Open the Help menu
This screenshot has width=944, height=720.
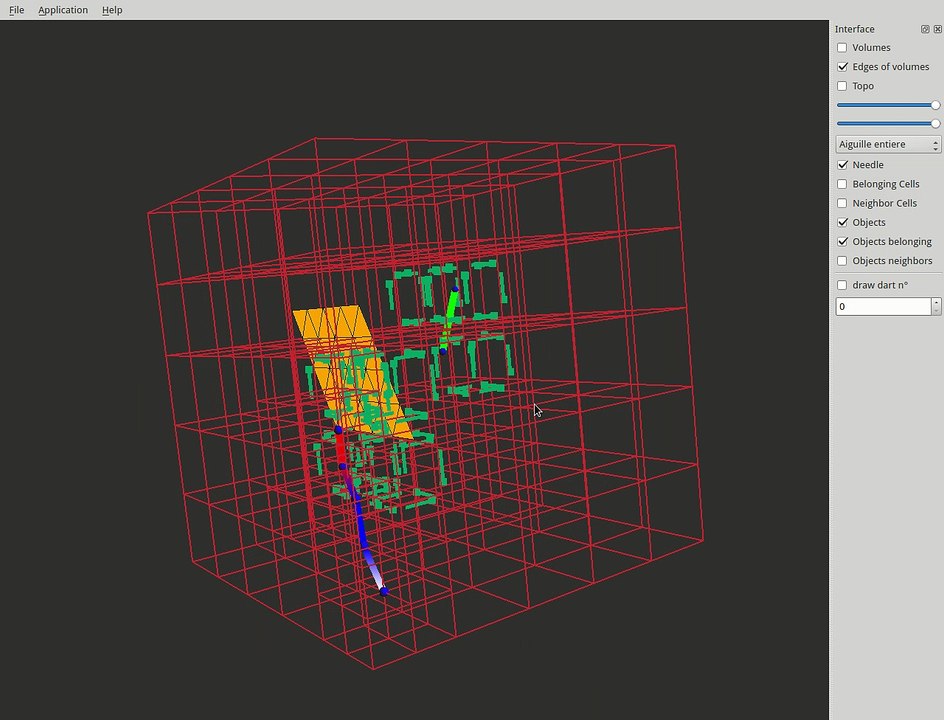pyautogui.click(x=112, y=10)
